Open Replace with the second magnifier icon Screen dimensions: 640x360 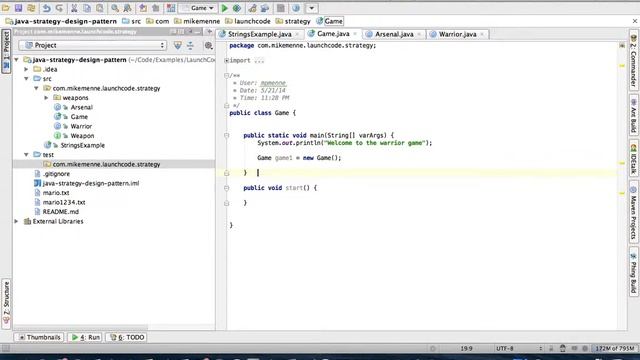[x=127, y=8]
